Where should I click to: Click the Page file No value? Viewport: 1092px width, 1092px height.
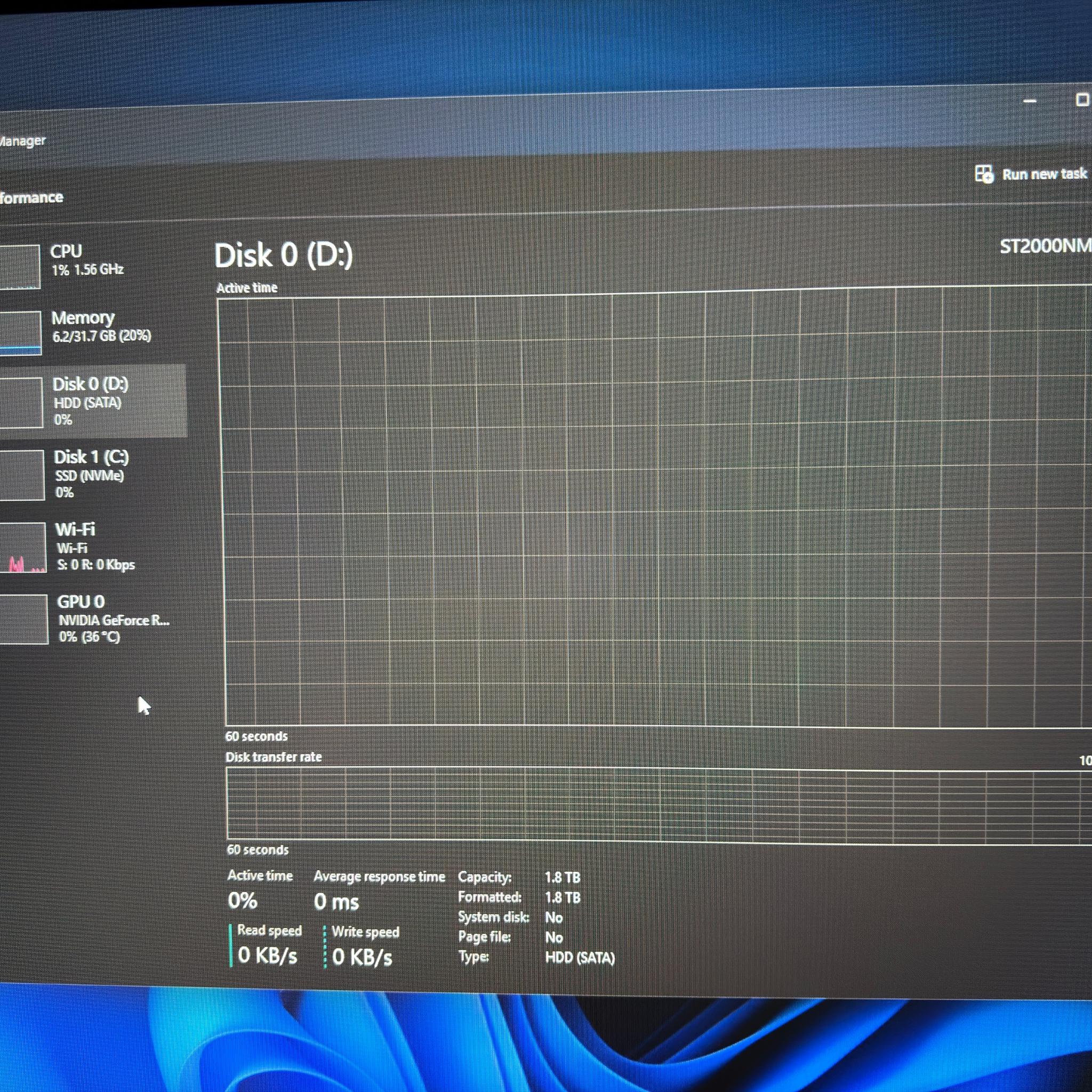tap(554, 938)
